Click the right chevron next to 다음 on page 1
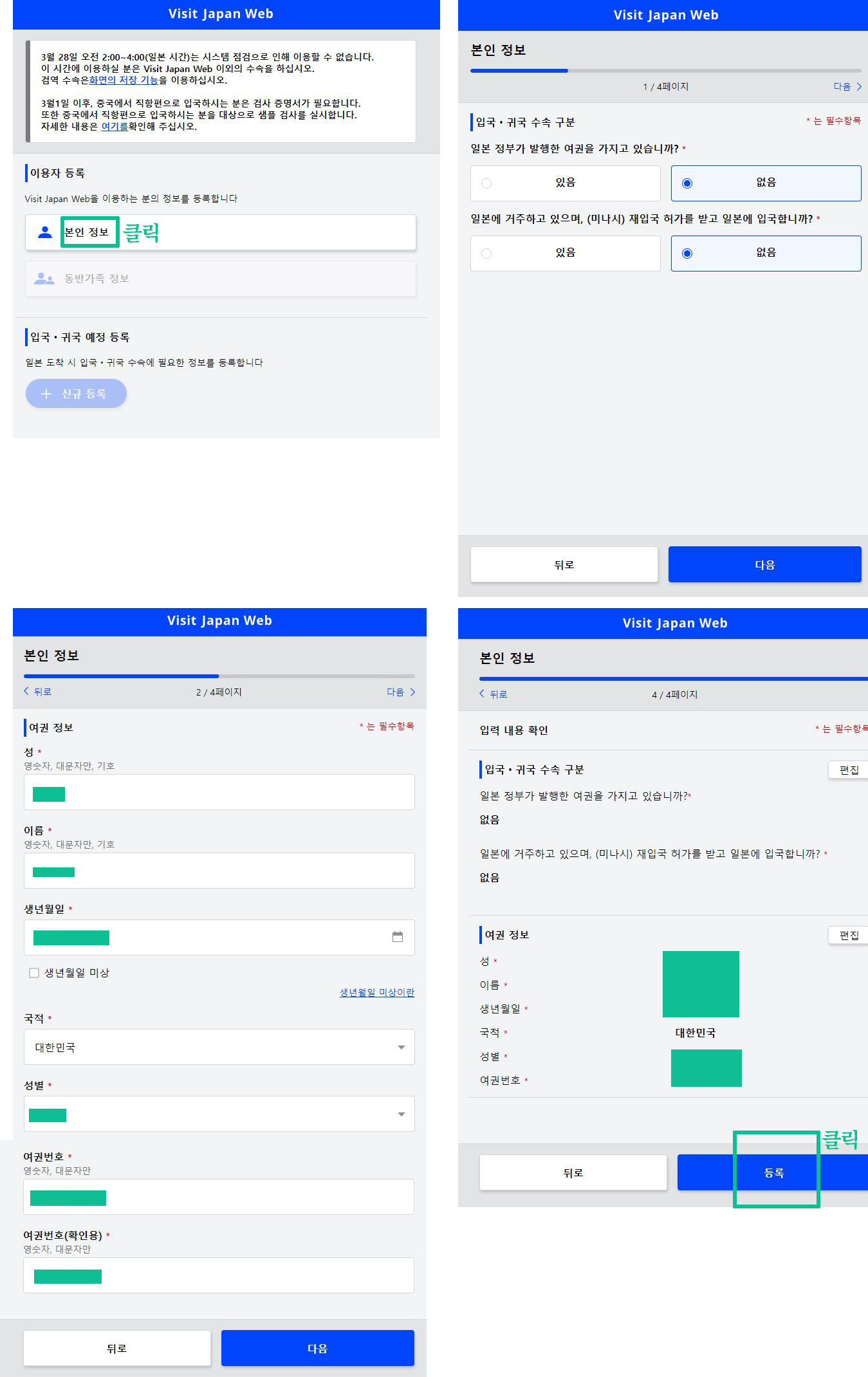This screenshot has height=1377, width=868. pos(859,86)
